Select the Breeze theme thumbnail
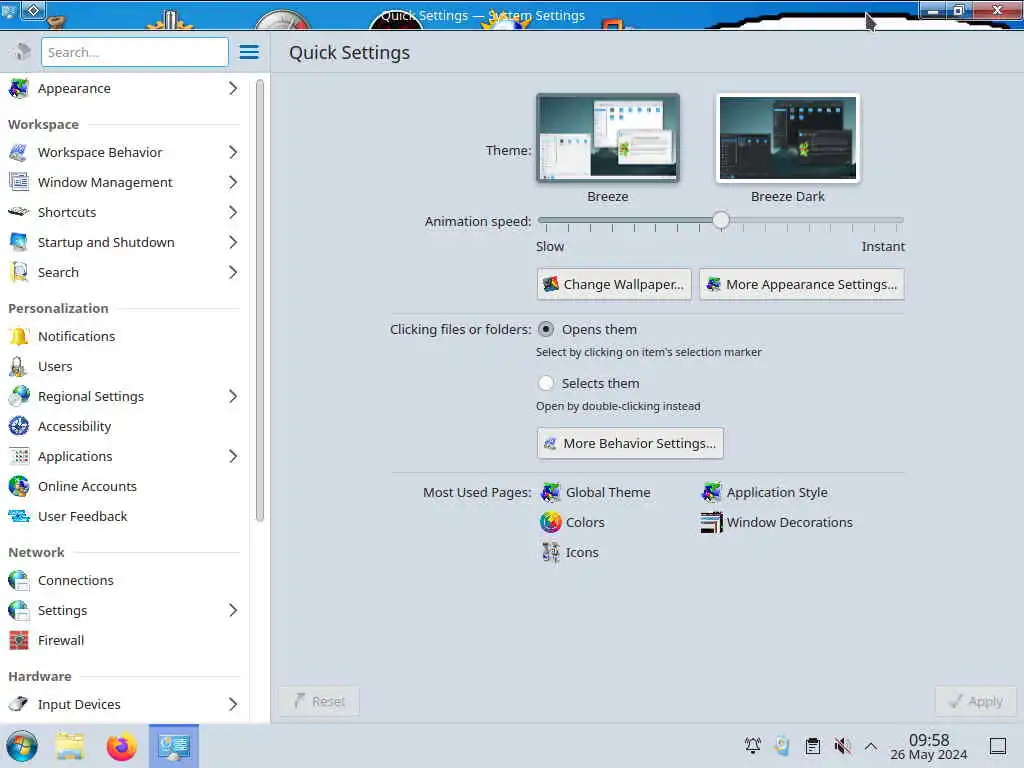Viewport: 1024px width, 768px height. (x=608, y=138)
